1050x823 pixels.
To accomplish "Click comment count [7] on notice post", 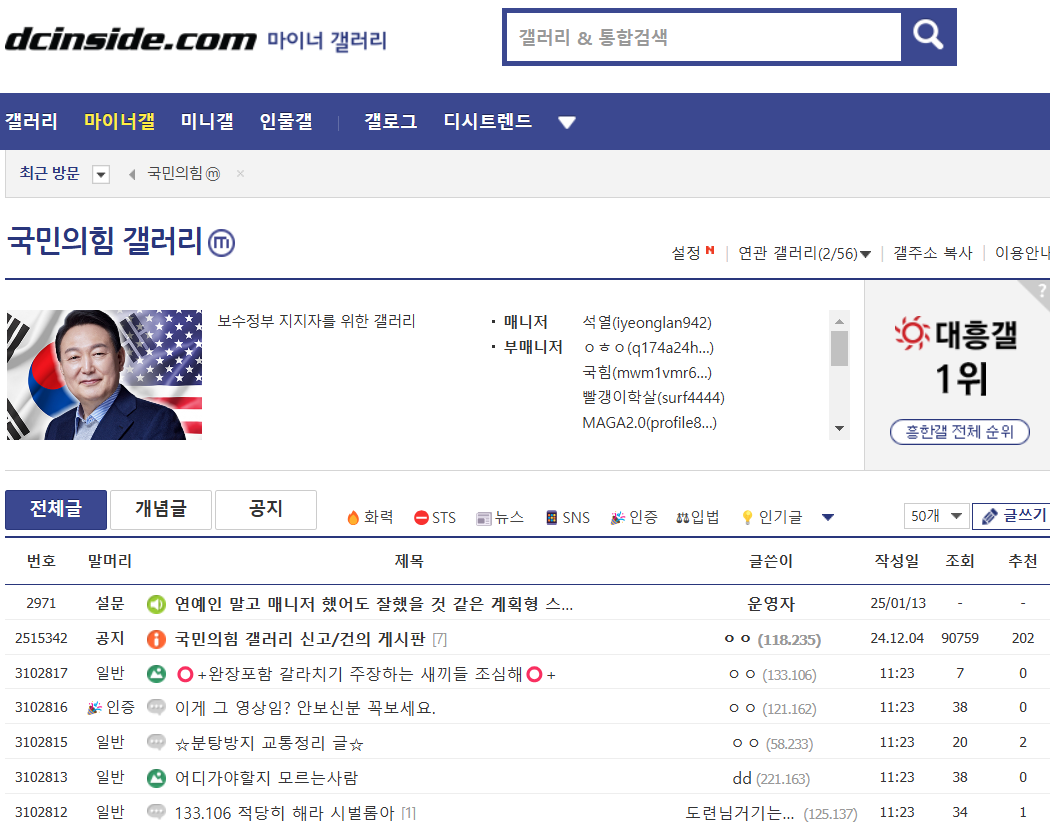I will pyautogui.click(x=439, y=640).
